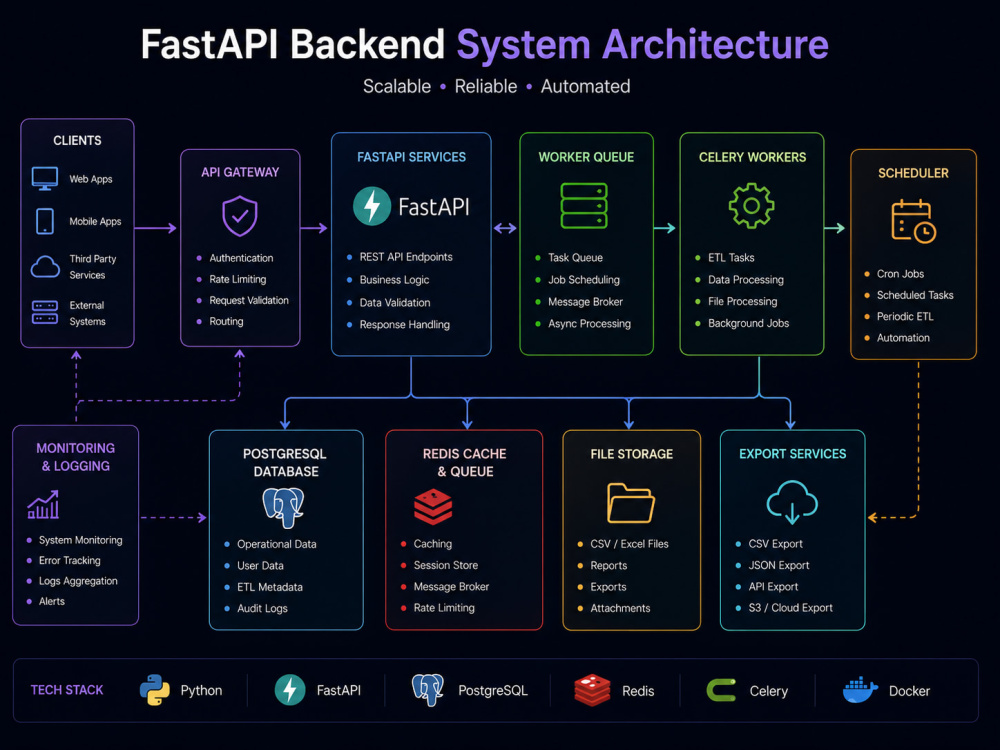Click the REDIS CACHE & QUEUE heading
The width and height of the screenshot is (1000, 750).
[x=464, y=462]
